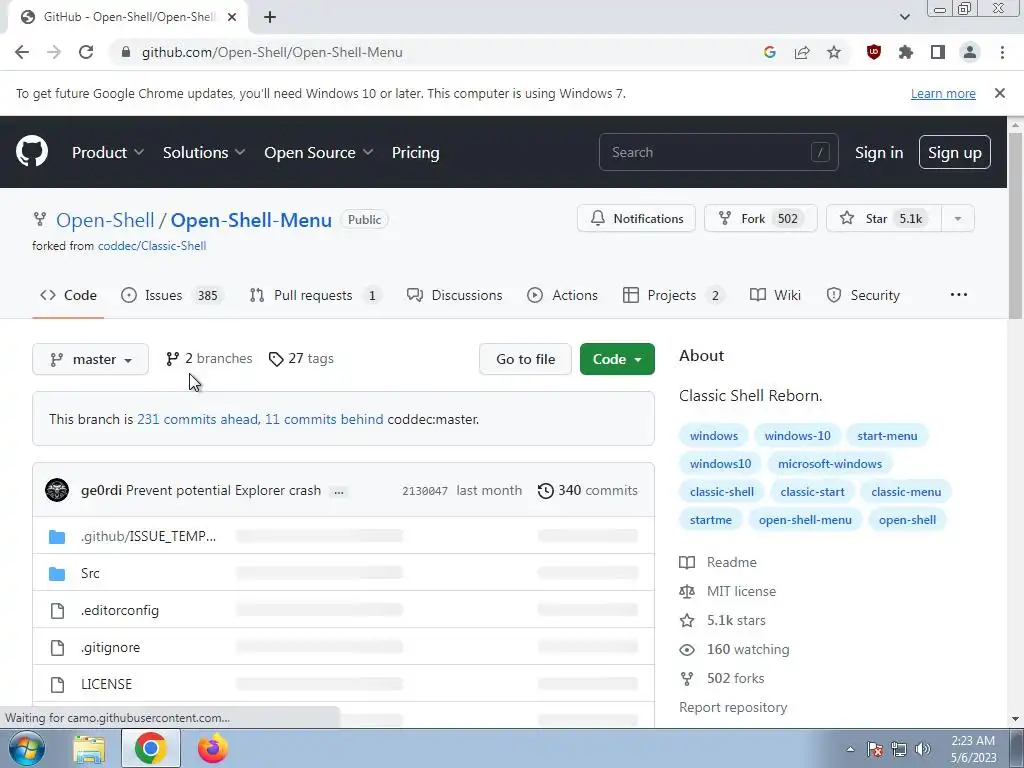Star the repository
Viewport: 1024px width, 768px height.
point(884,219)
